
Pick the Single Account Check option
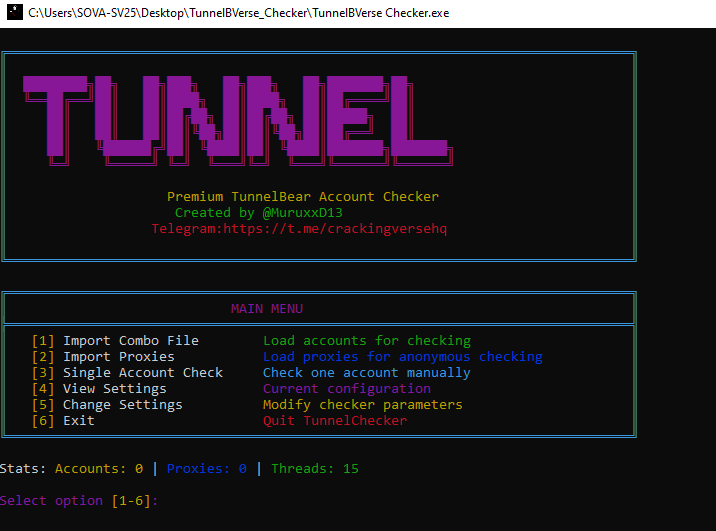pos(142,373)
